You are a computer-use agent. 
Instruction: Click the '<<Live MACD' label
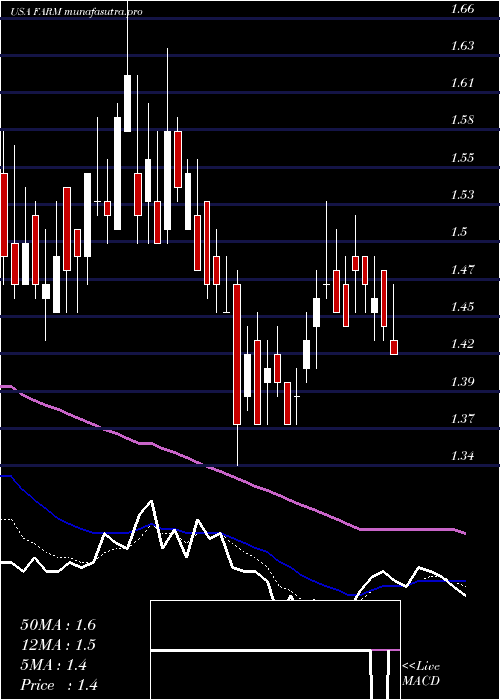pyautogui.click(x=421, y=673)
